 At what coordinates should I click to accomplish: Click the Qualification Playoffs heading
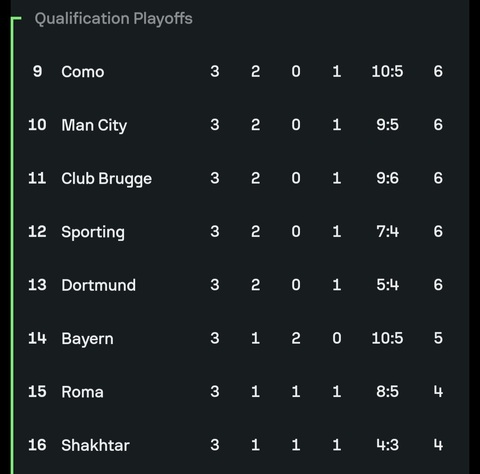(x=113, y=19)
